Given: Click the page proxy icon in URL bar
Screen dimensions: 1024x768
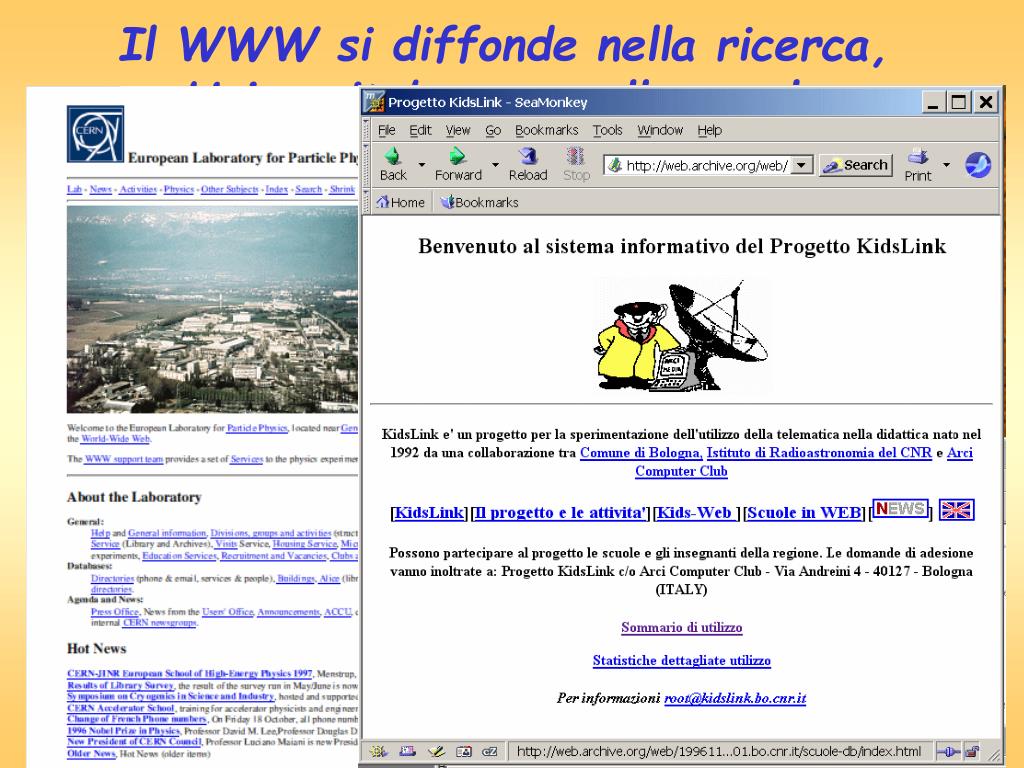Looking at the screenshot, I should point(615,165).
